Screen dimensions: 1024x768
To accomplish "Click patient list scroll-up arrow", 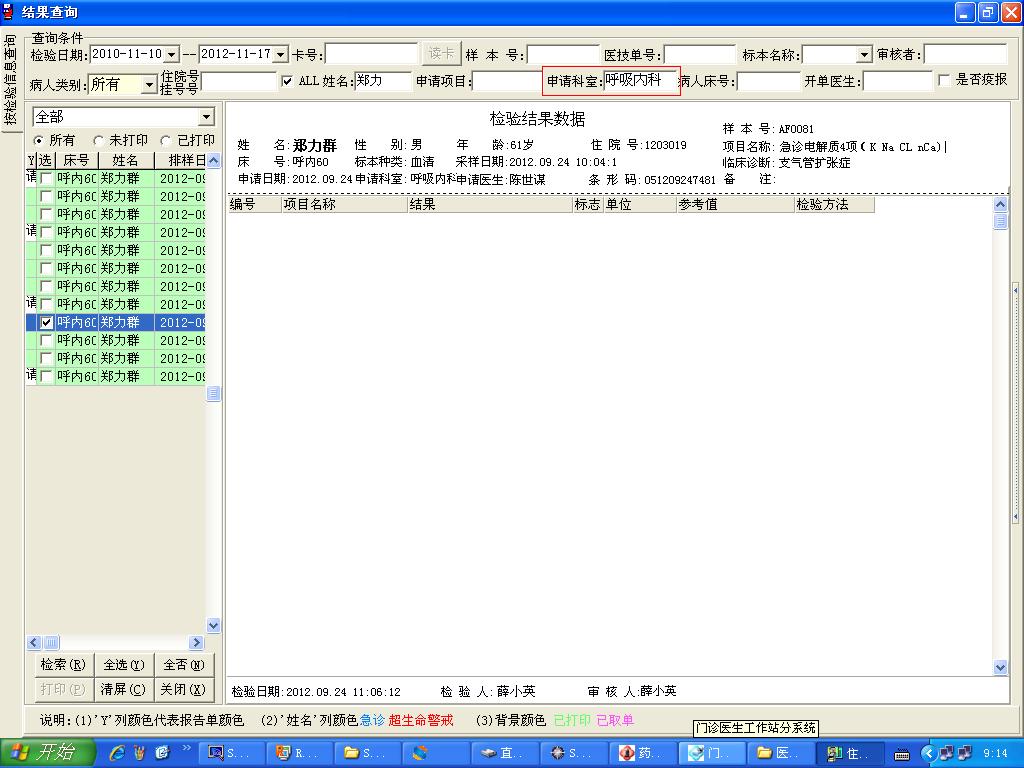I will (x=214, y=161).
